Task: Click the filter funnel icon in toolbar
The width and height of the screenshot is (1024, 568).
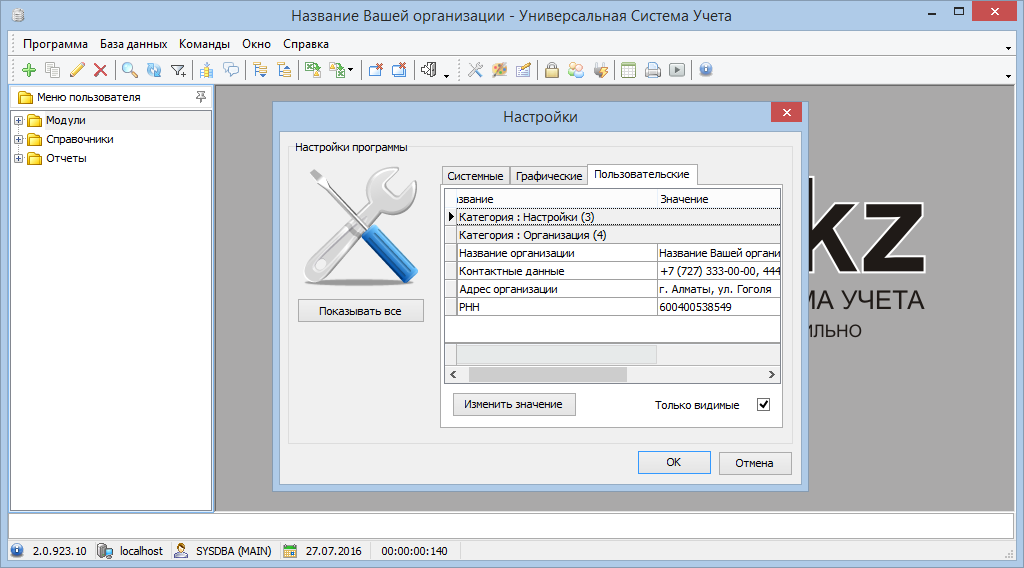Action: 178,70
